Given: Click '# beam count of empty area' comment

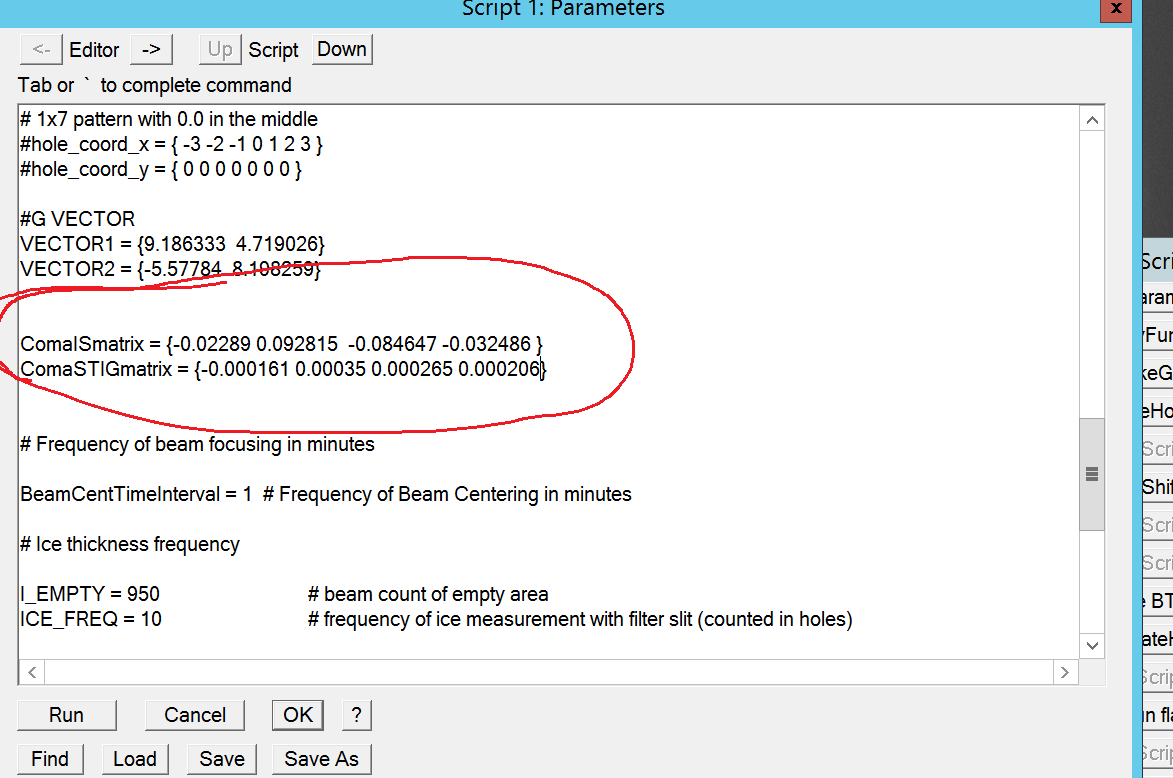Looking at the screenshot, I should click(428, 594).
